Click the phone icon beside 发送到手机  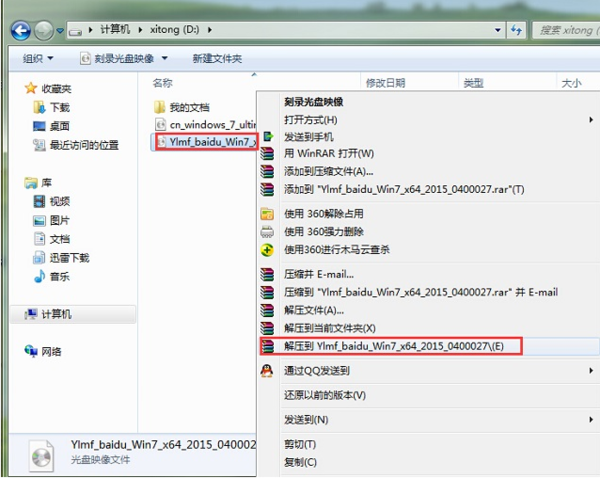click(x=268, y=136)
